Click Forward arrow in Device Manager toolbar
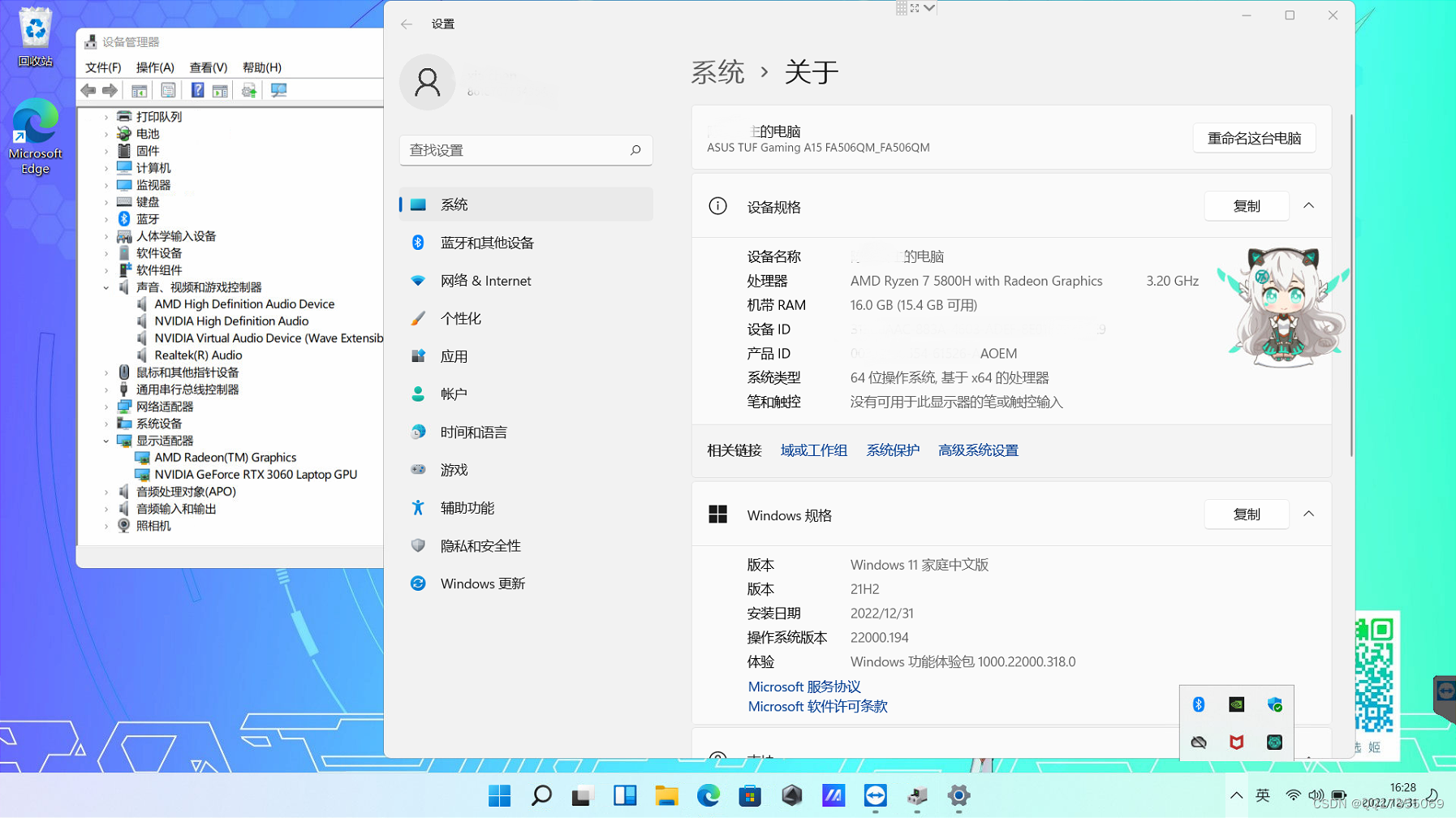The width and height of the screenshot is (1456, 818). [110, 91]
